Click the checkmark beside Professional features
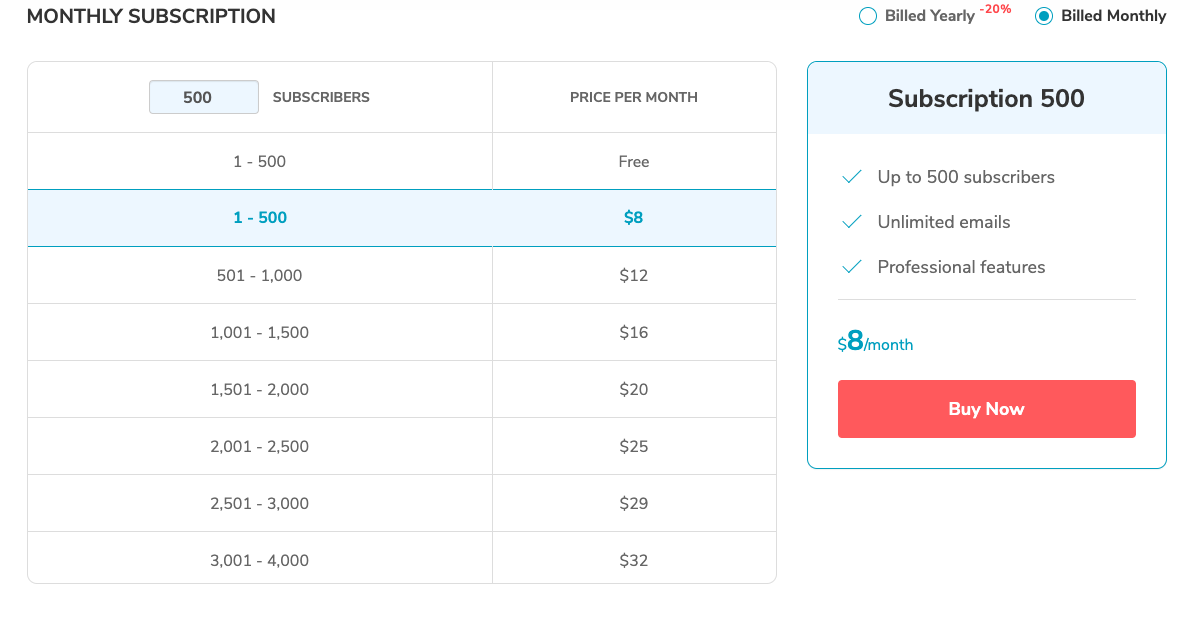 pos(852,267)
